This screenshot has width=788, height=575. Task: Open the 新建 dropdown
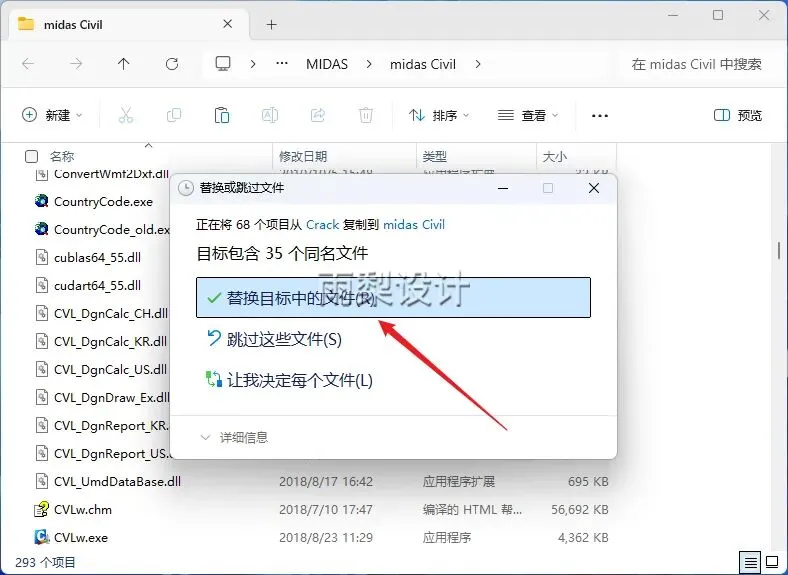[x=52, y=115]
